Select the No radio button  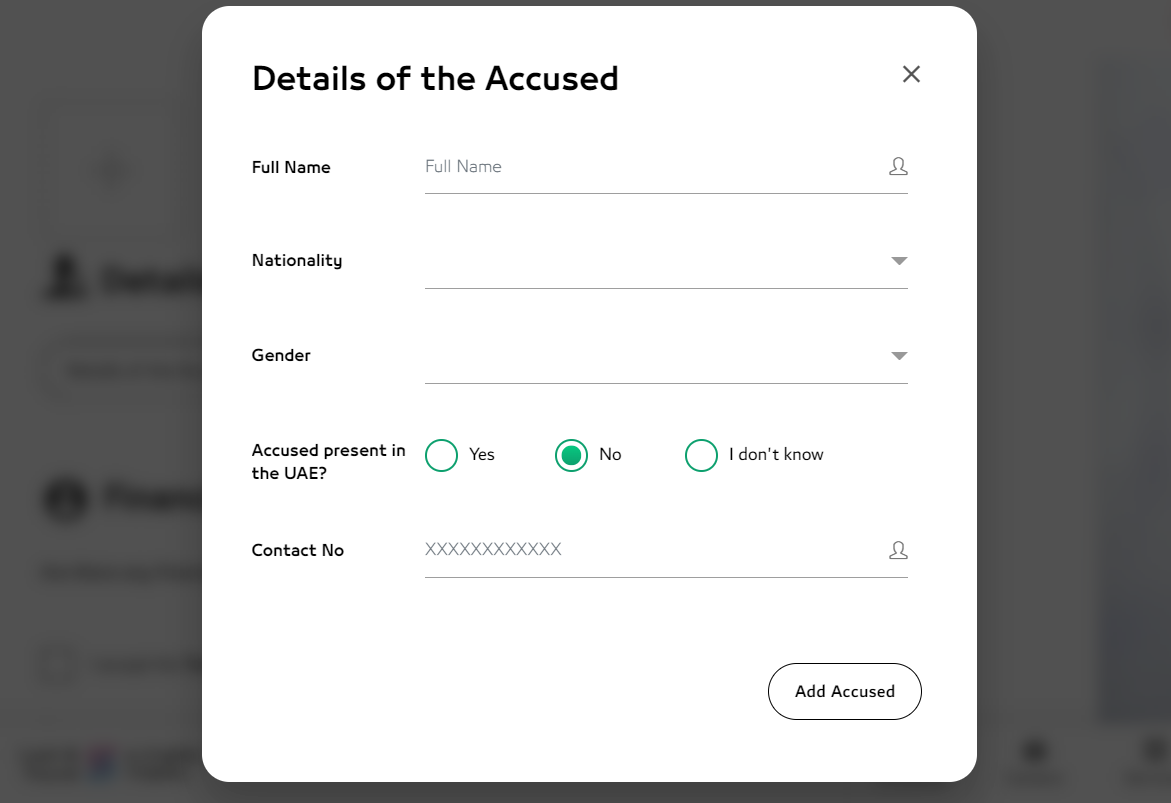point(571,455)
